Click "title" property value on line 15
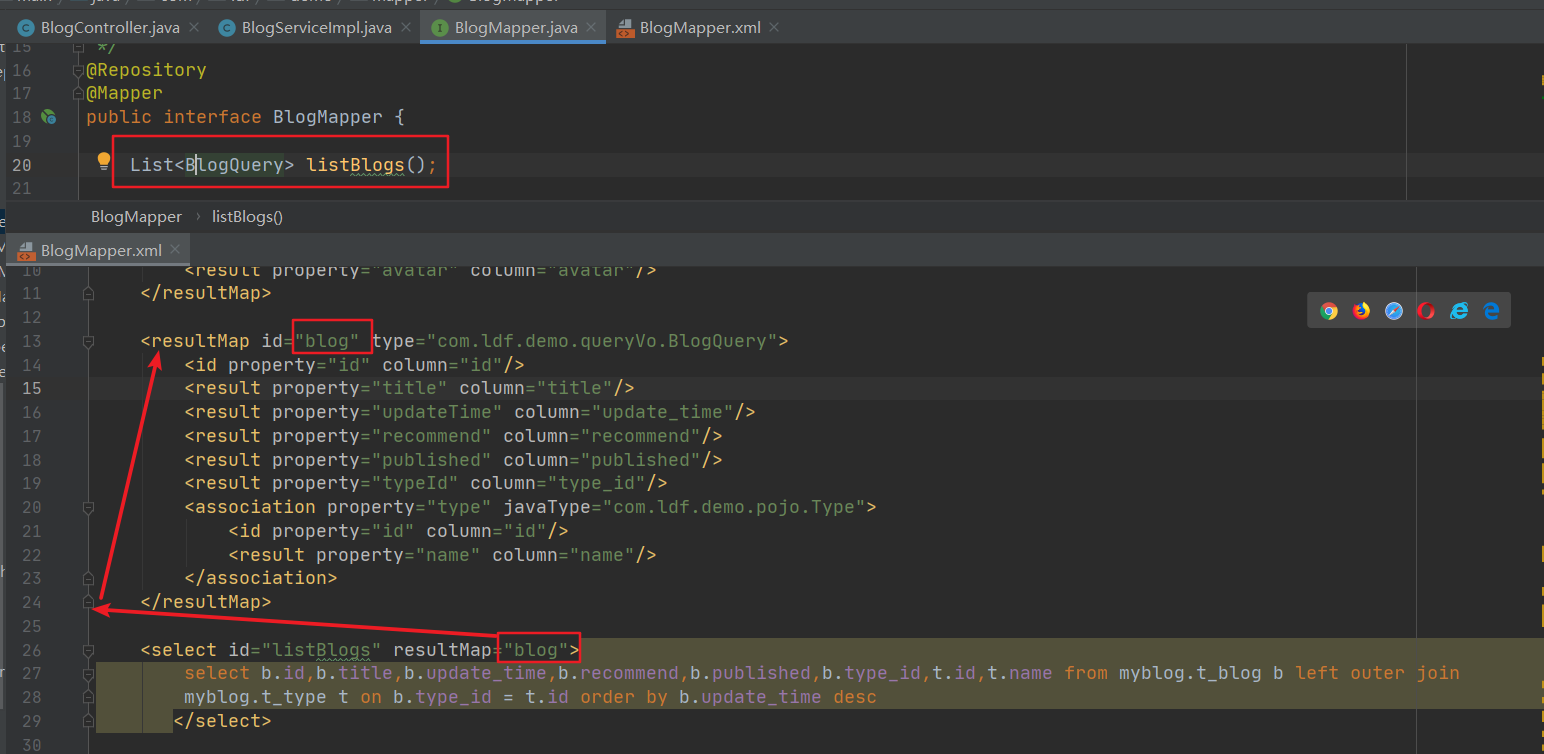 pos(410,388)
